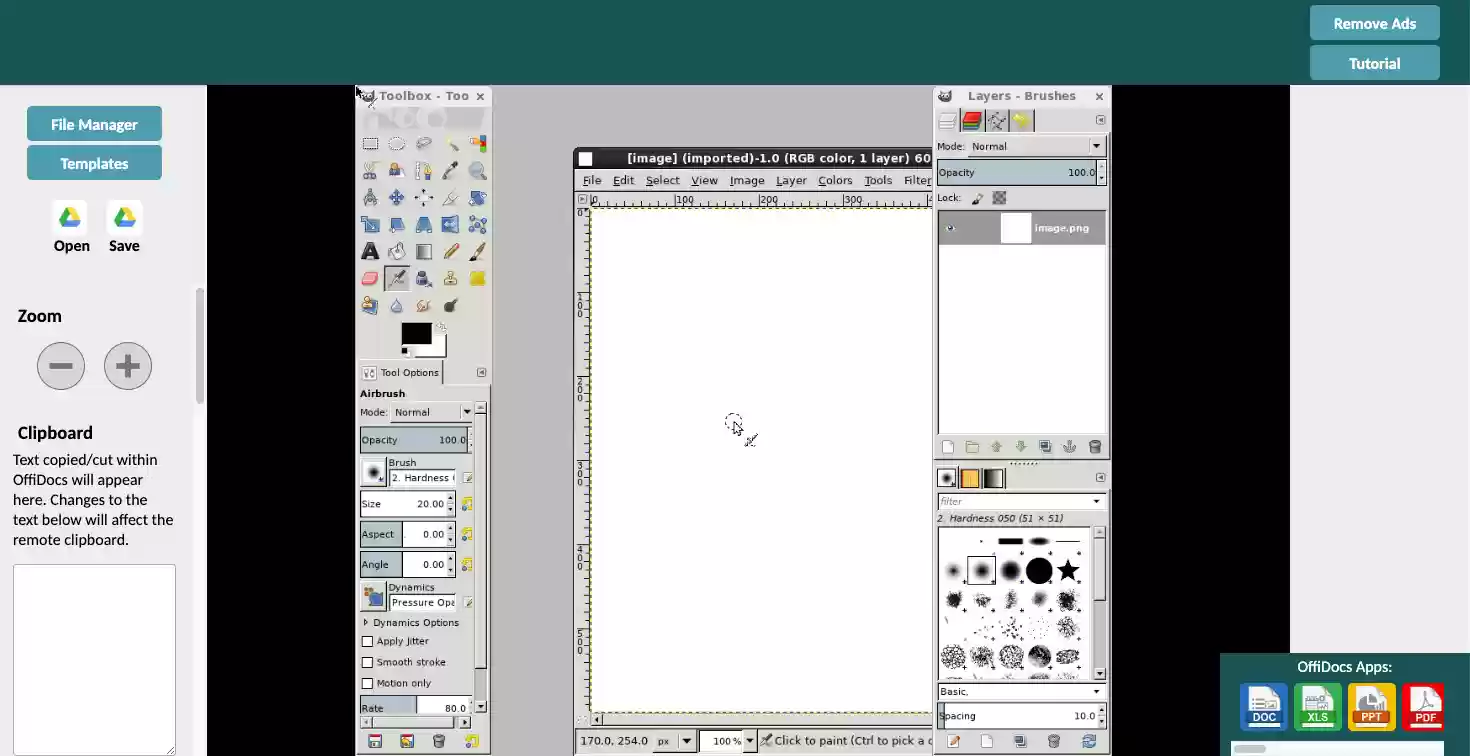1470x756 pixels.
Task: Click the Tutorial button
Action: [1374, 62]
